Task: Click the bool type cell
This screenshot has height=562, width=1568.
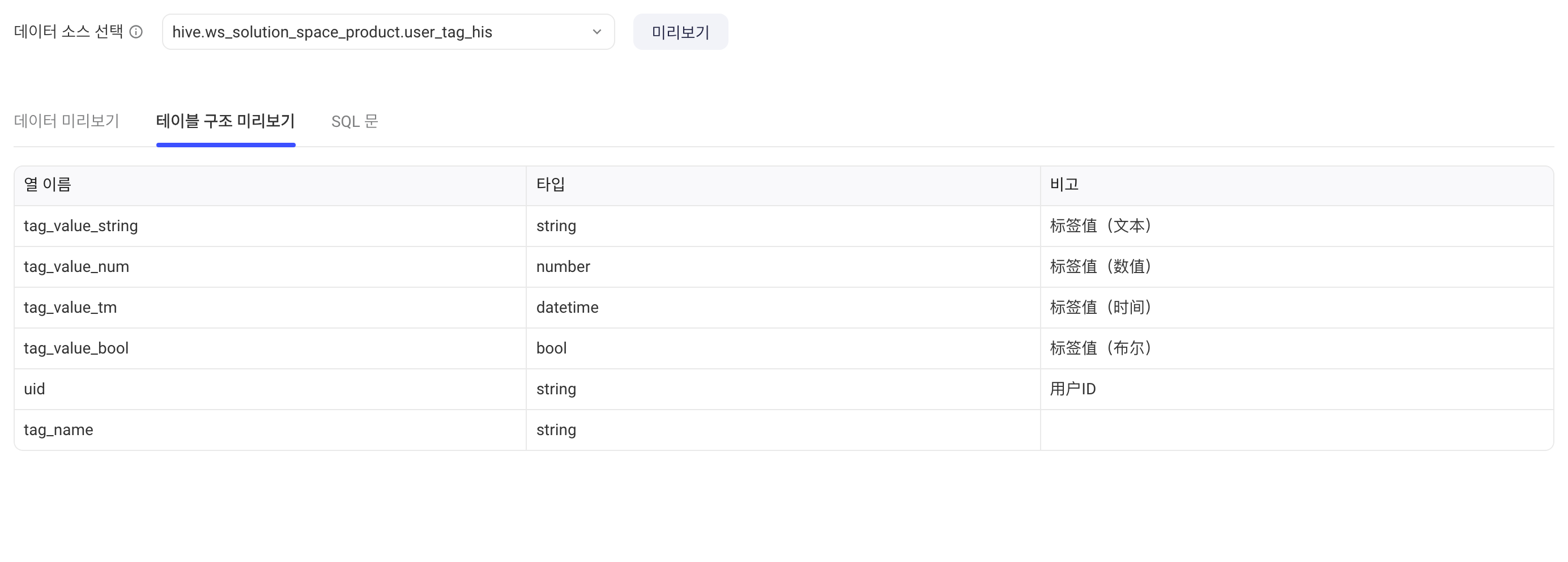Action: (x=783, y=348)
